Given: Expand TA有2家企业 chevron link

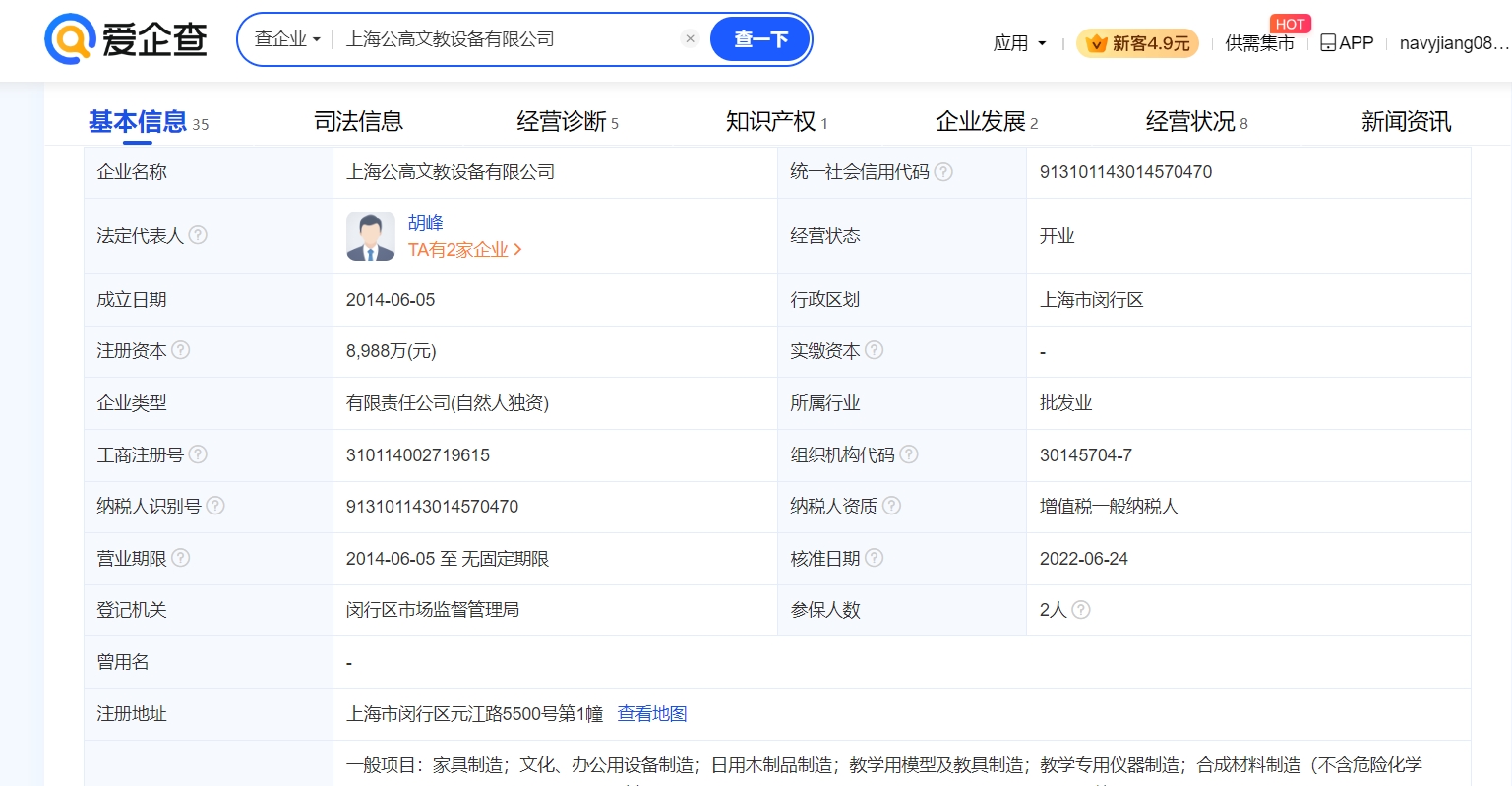Looking at the screenshot, I should (464, 250).
